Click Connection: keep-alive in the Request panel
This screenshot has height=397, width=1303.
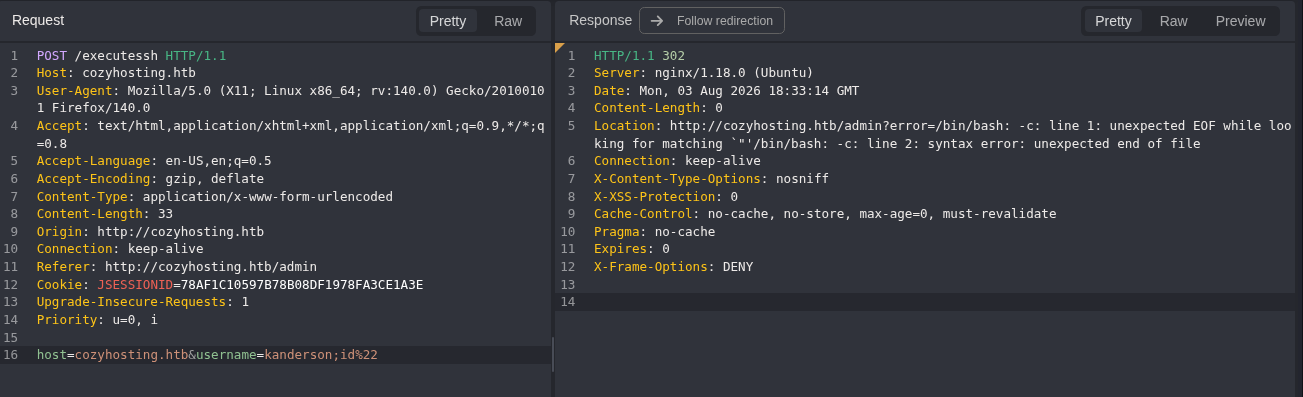click(120, 249)
